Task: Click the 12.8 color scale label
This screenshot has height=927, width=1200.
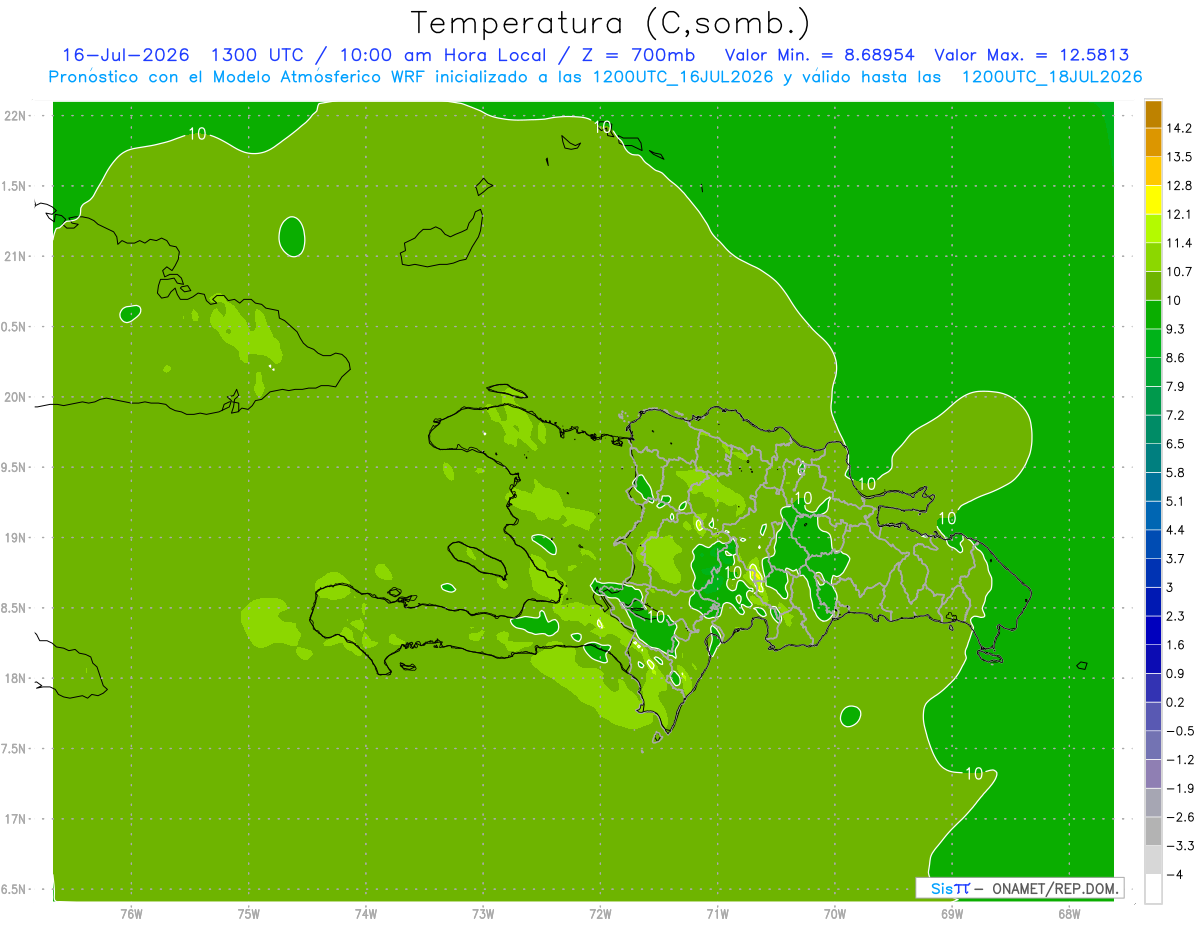Action: (x=1178, y=186)
